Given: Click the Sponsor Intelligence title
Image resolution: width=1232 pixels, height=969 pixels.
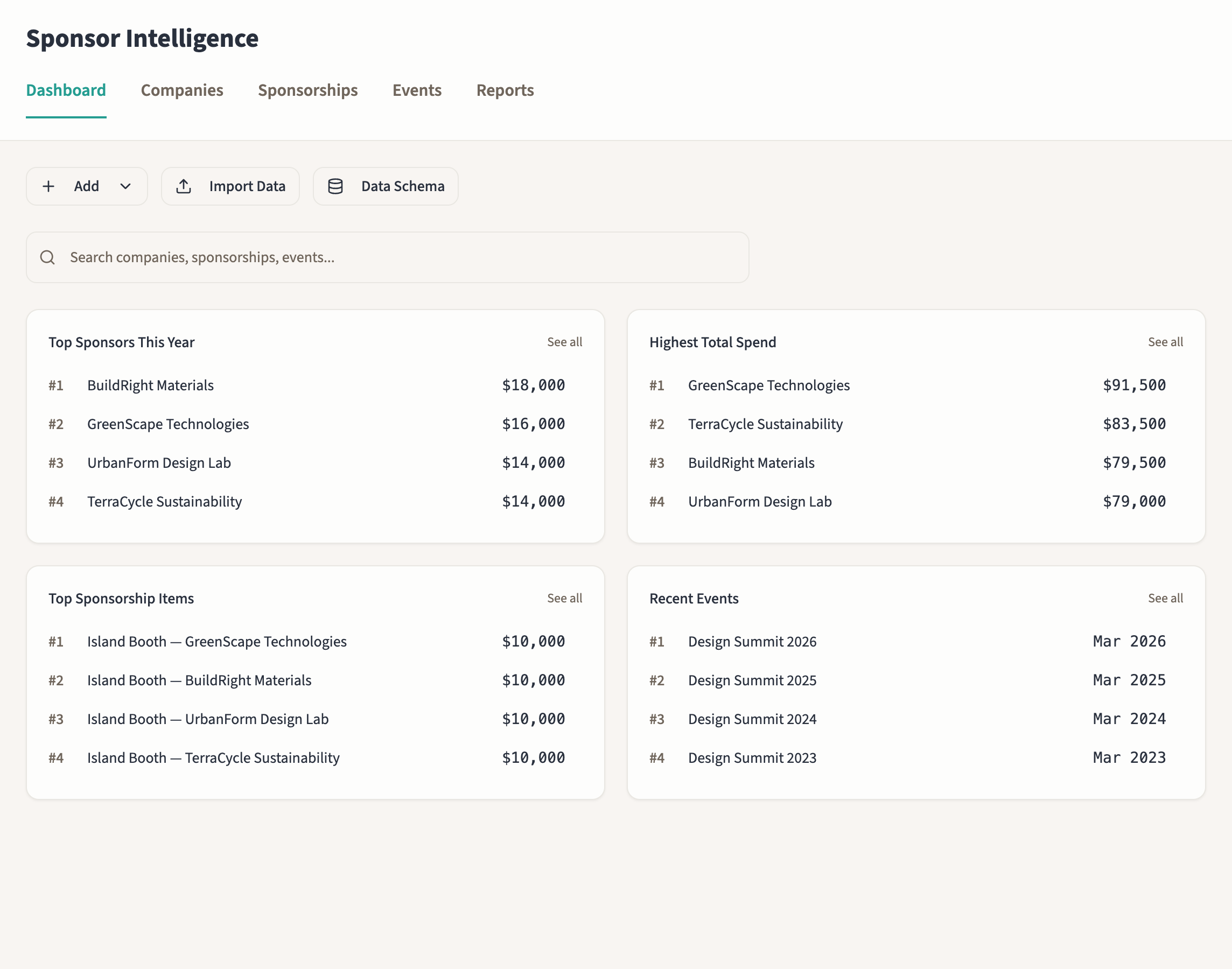Looking at the screenshot, I should 143,38.
